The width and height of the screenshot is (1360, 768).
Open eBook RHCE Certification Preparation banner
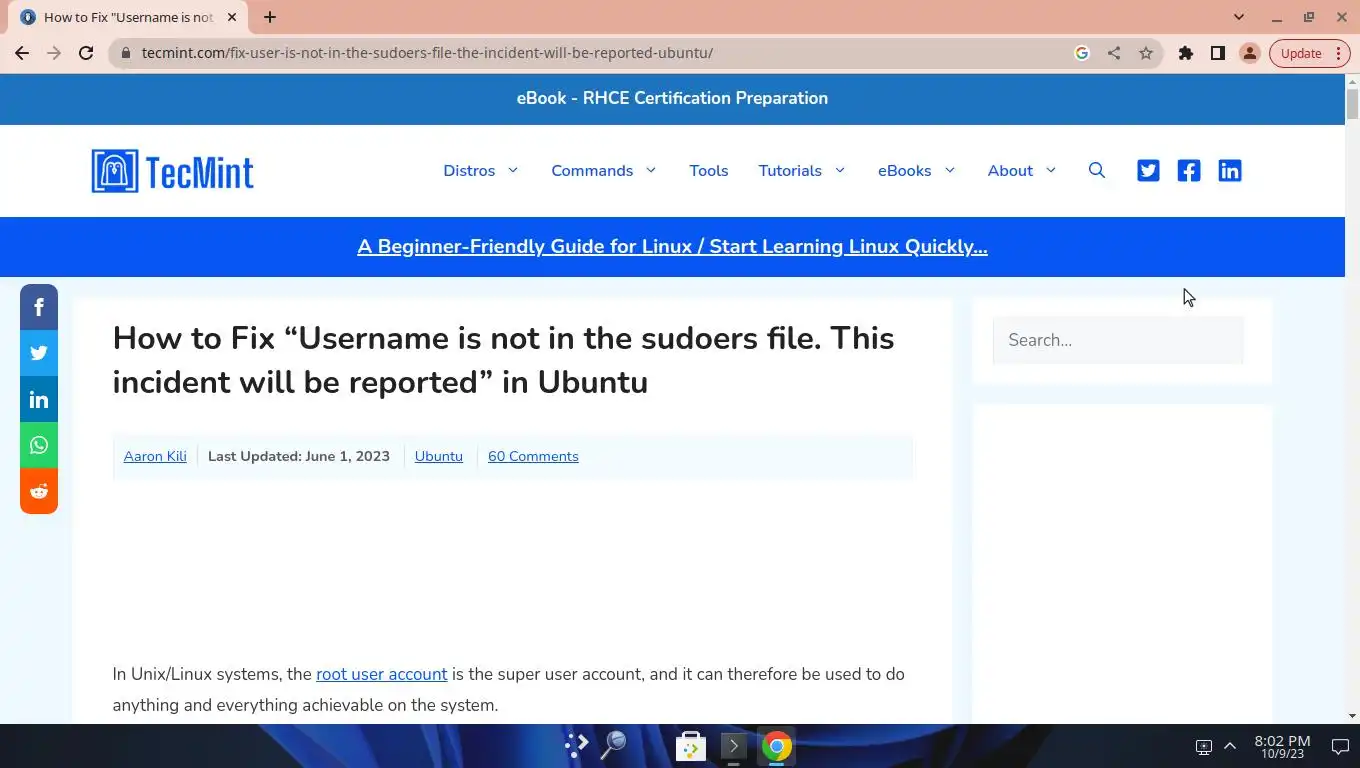(672, 98)
